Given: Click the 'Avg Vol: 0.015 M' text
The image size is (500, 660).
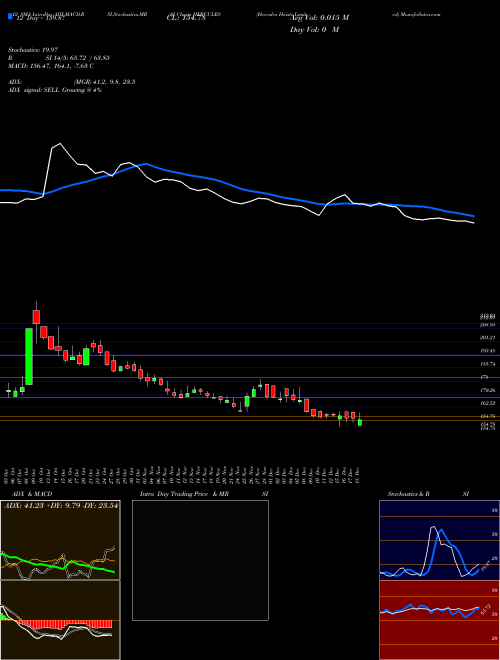Looking at the screenshot, I should tap(319, 18).
